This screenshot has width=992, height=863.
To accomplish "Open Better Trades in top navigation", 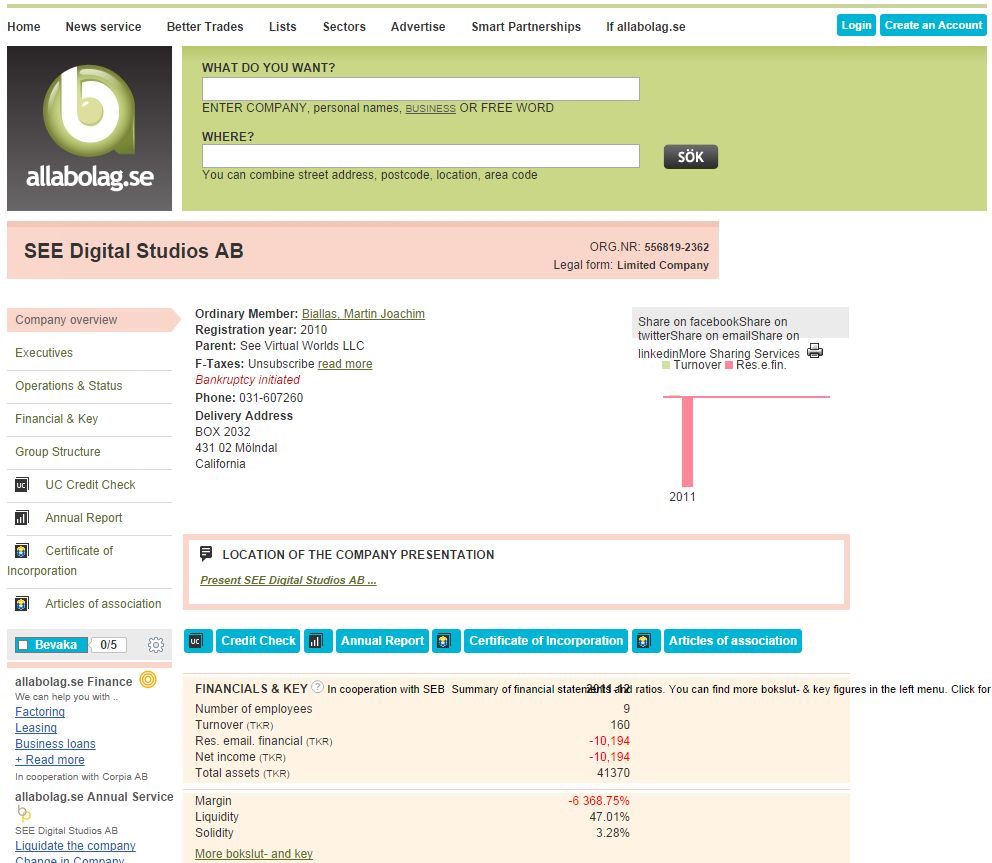I will tap(205, 27).
